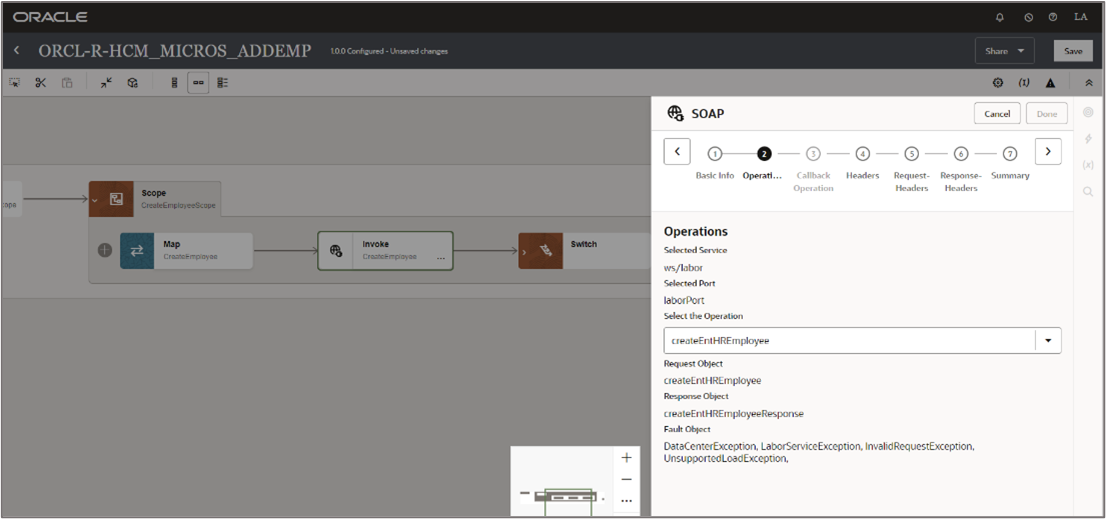This screenshot has width=1106, height=519.
Task: Click the createEntHREmployeeResponse text
Action: (x=734, y=413)
